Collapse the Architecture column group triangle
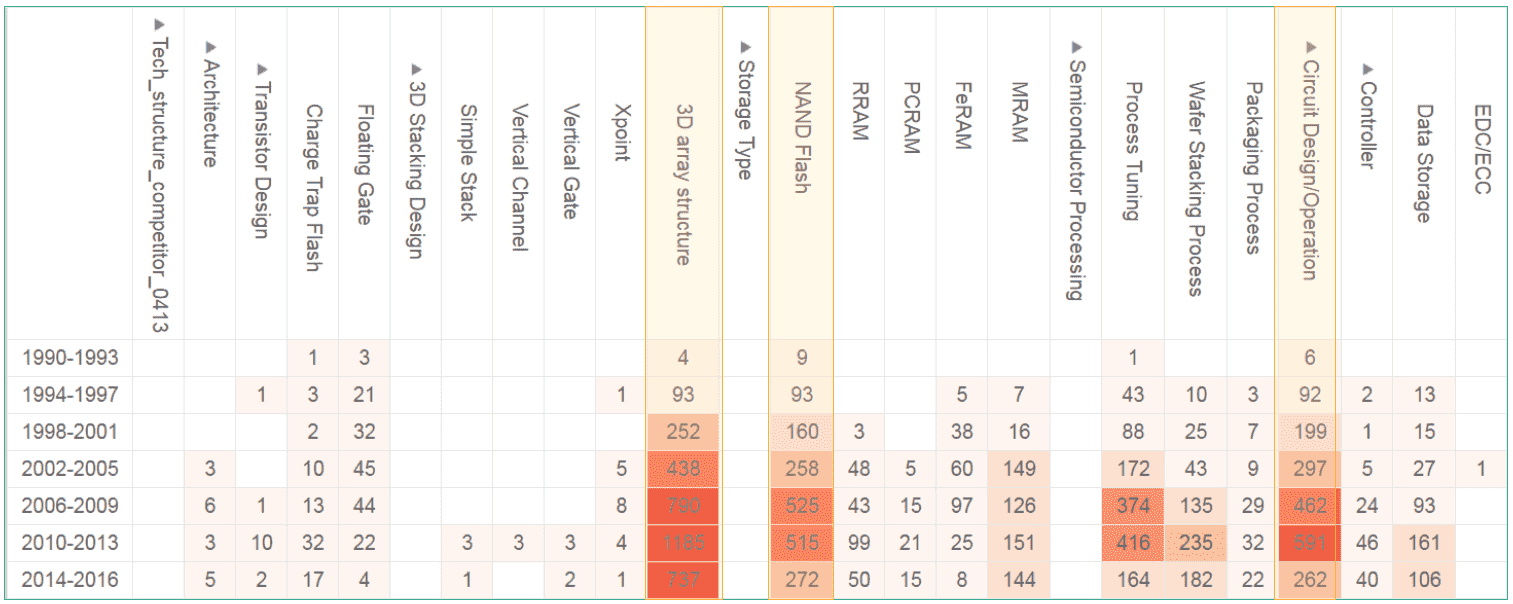The image size is (1513, 604). pos(210,46)
